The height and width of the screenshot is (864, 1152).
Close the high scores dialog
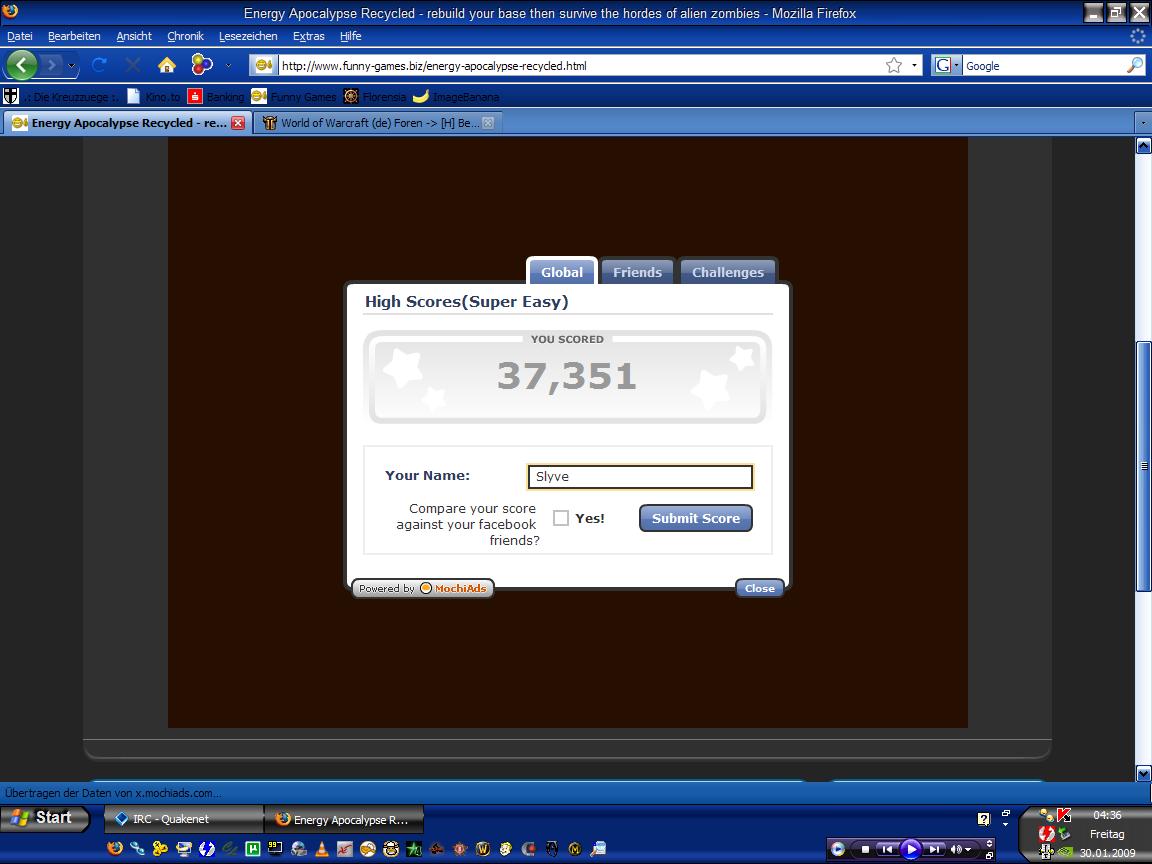[x=759, y=588]
